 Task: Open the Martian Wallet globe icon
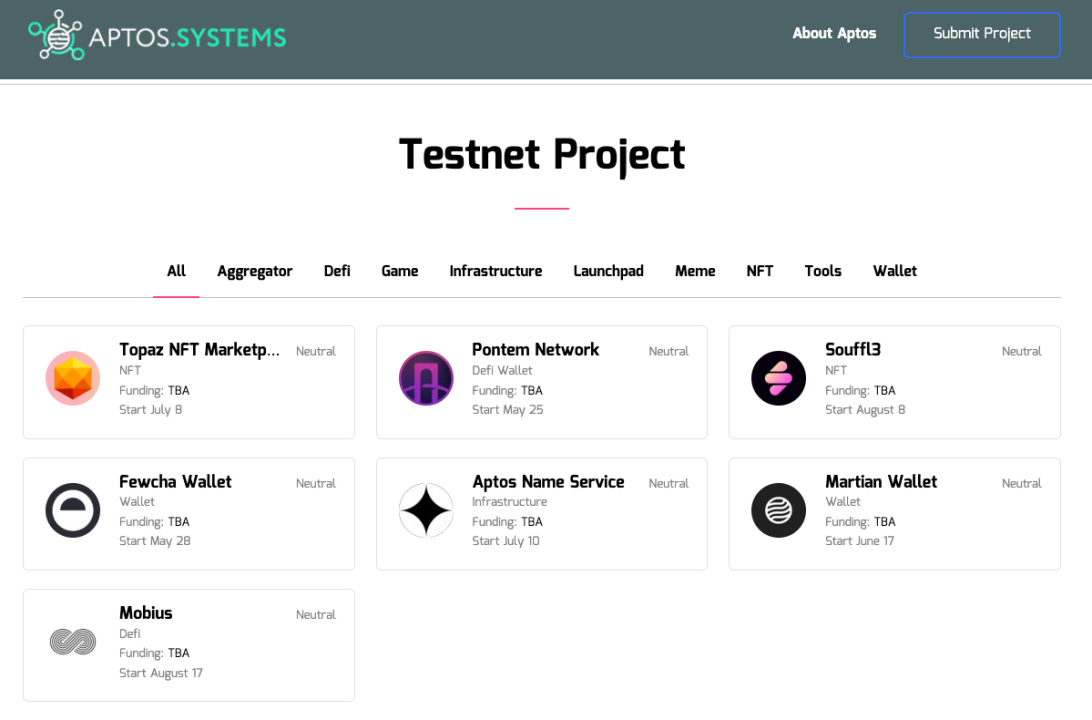pyautogui.click(x=779, y=510)
